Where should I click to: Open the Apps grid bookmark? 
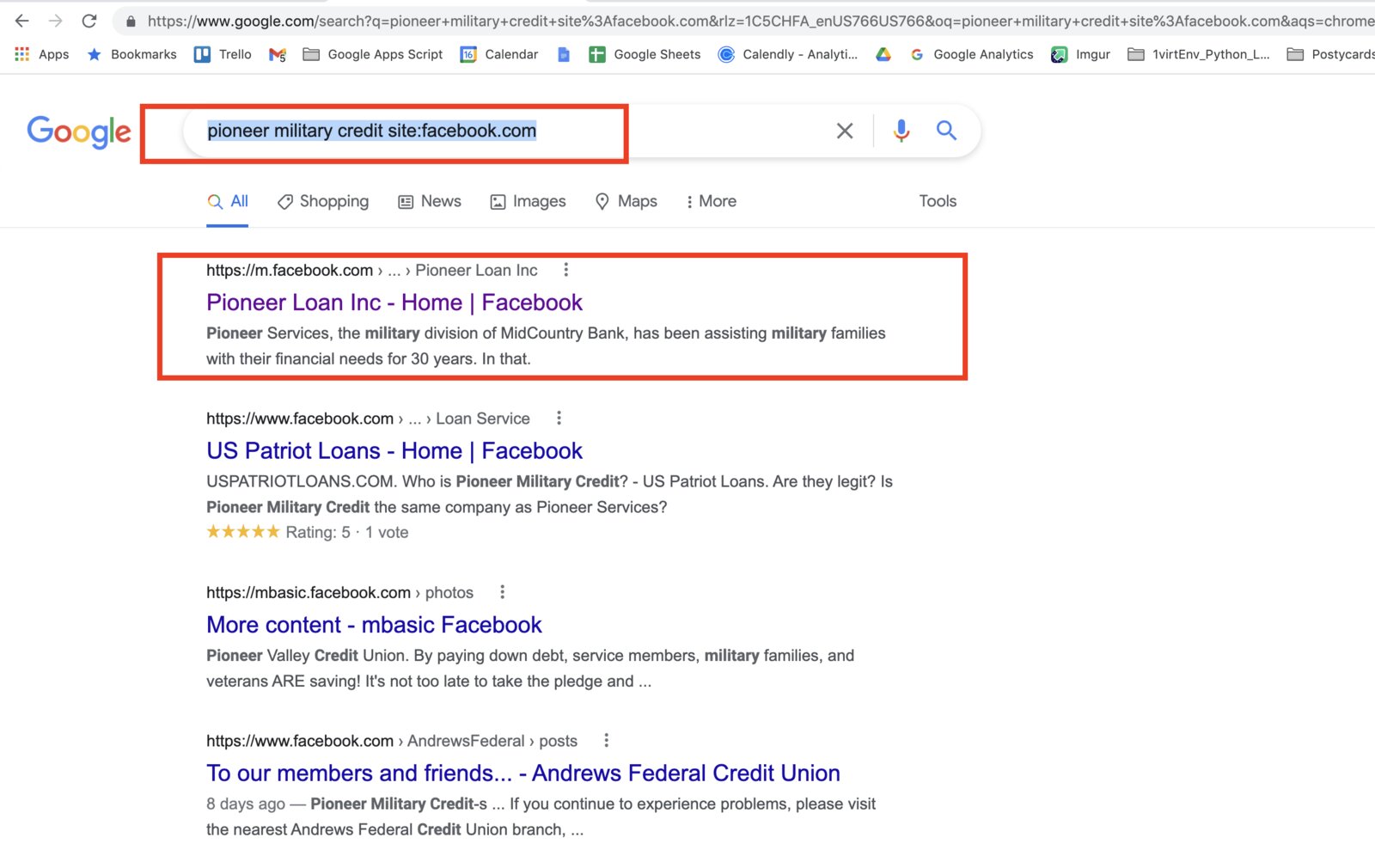[x=42, y=54]
